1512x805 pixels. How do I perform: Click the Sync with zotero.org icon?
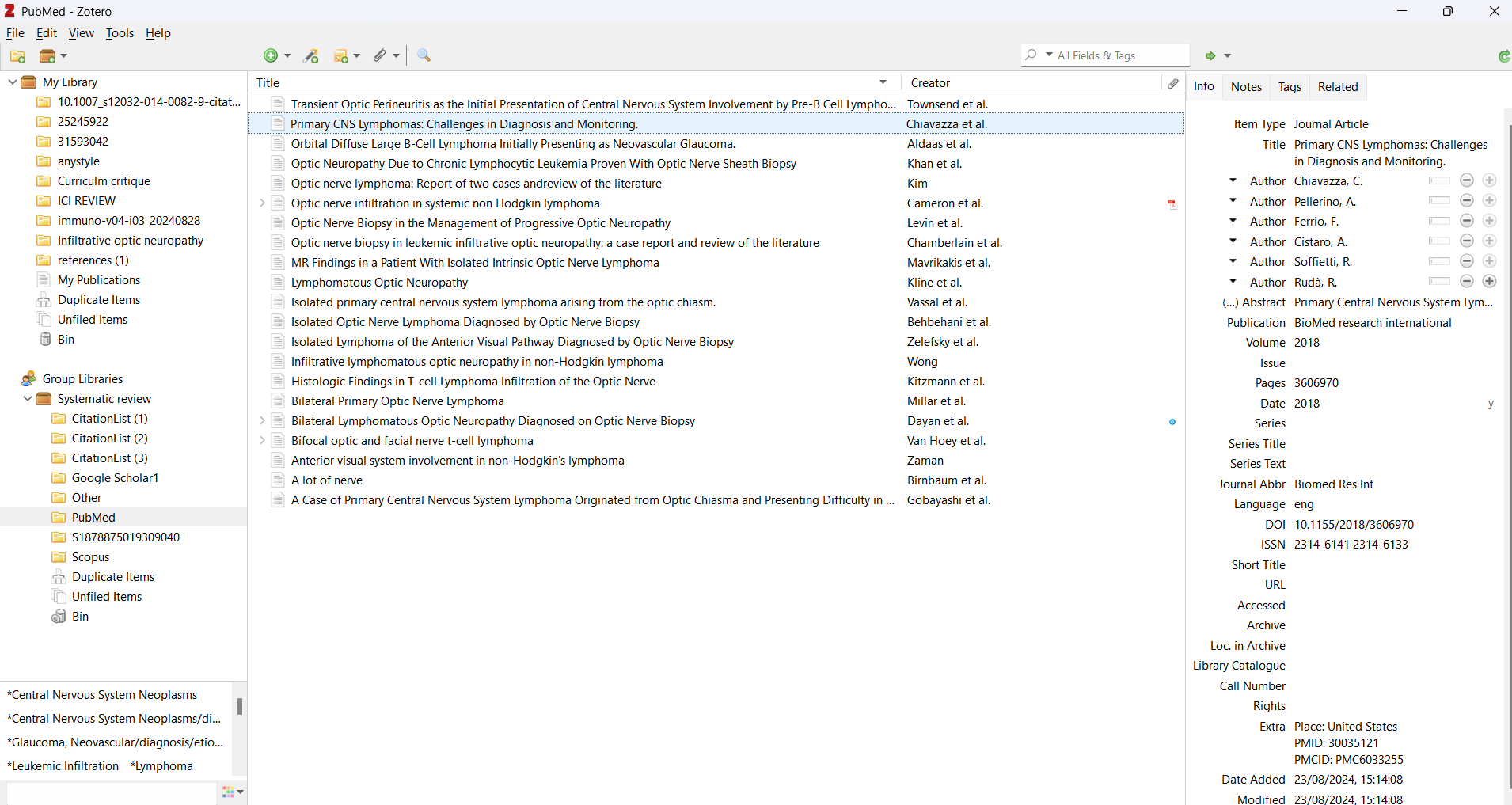coord(1503,55)
